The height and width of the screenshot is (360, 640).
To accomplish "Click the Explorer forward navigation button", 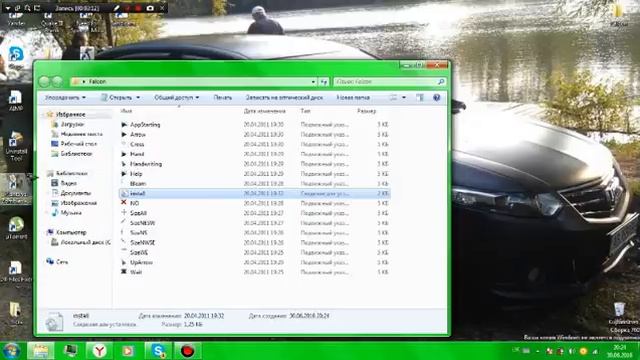I will 58,82.
